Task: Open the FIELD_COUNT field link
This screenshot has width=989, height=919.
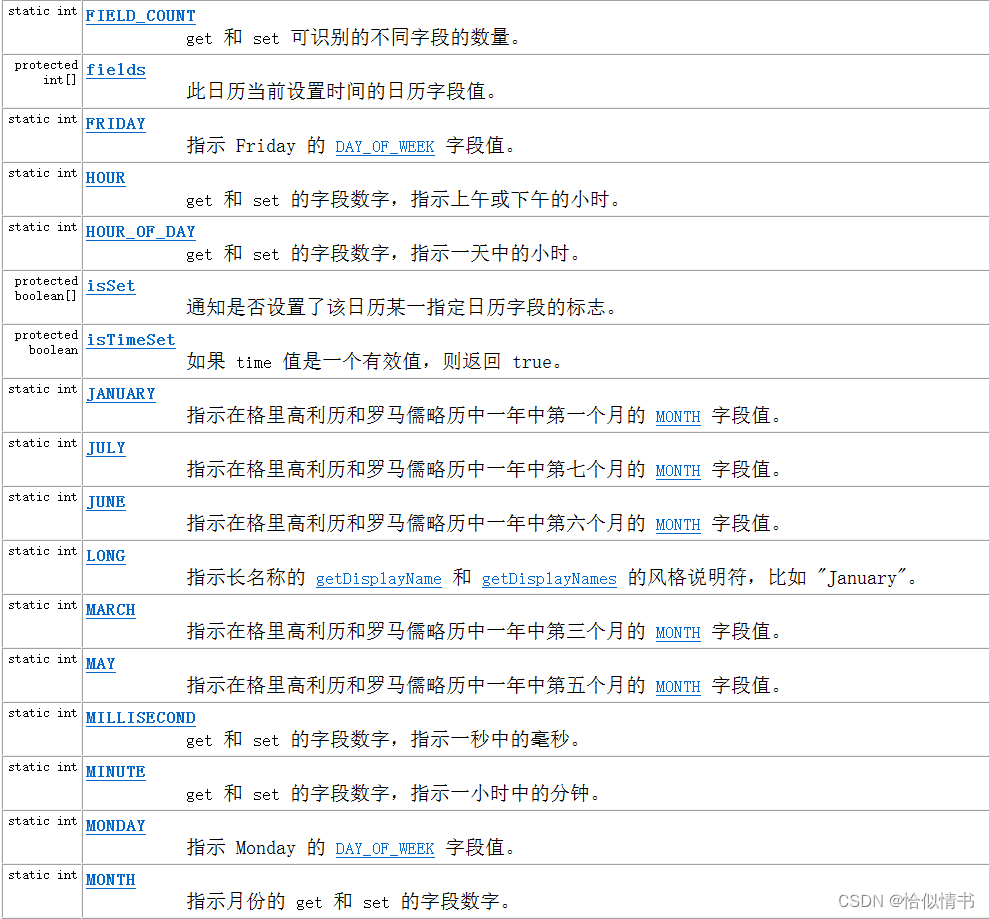Action: coord(140,15)
